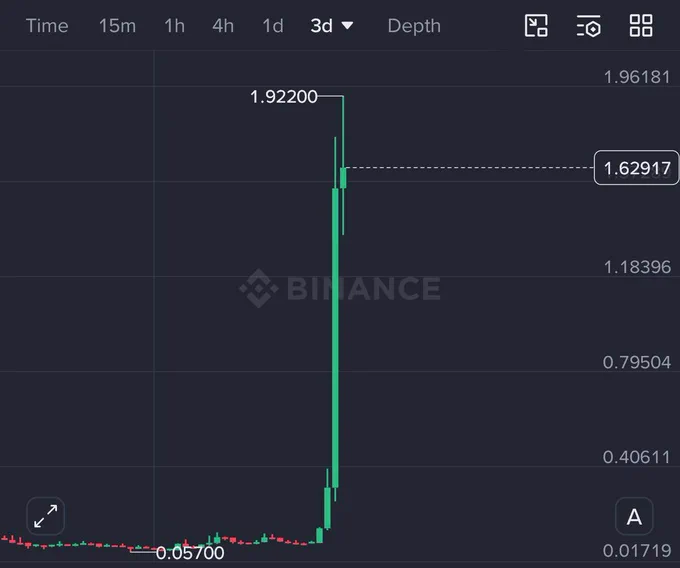Click the 0.05700 low price label
Viewport: 680px width, 568px height.
tap(190, 553)
